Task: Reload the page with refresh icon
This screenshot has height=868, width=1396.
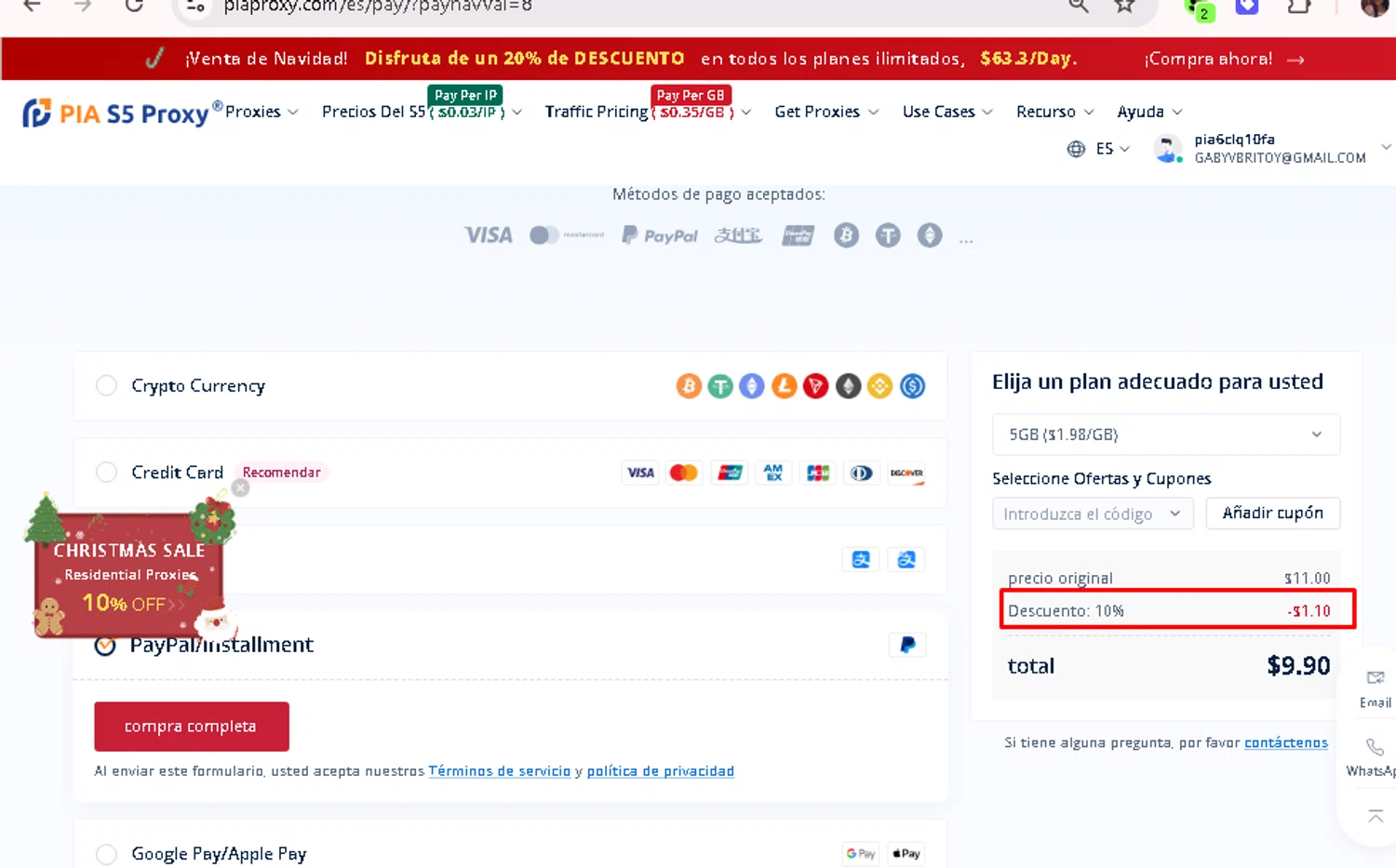Action: [134, 6]
